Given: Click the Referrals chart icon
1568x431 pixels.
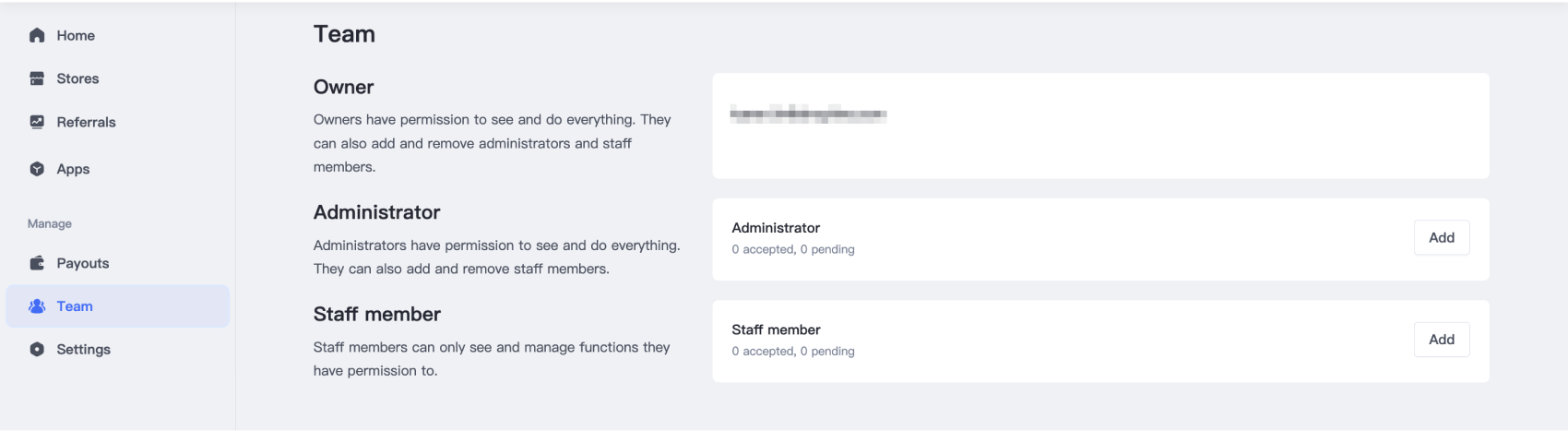Looking at the screenshot, I should [37, 122].
